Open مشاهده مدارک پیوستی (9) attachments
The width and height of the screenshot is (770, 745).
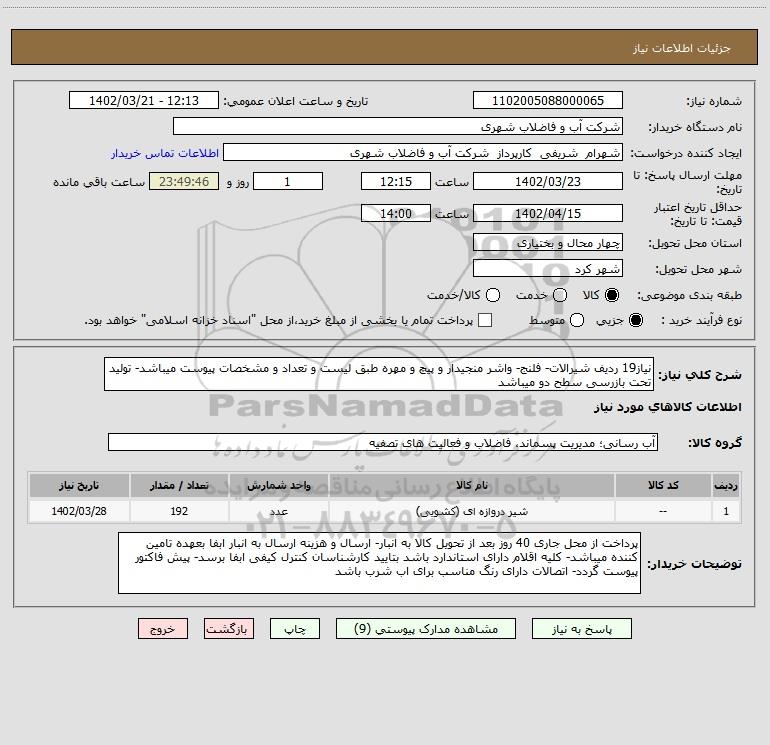pos(426,629)
